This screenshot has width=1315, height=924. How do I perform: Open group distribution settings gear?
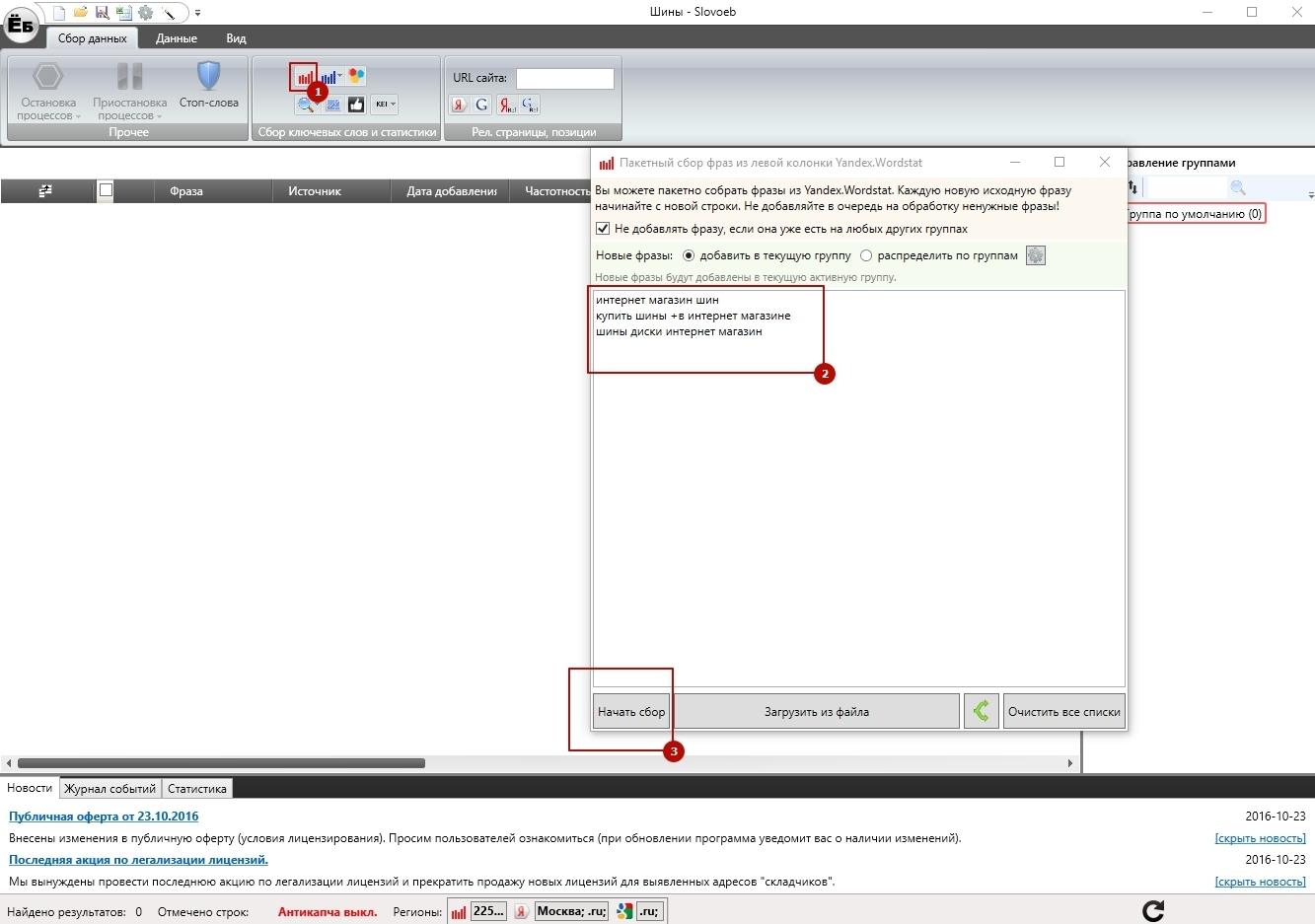(1035, 255)
